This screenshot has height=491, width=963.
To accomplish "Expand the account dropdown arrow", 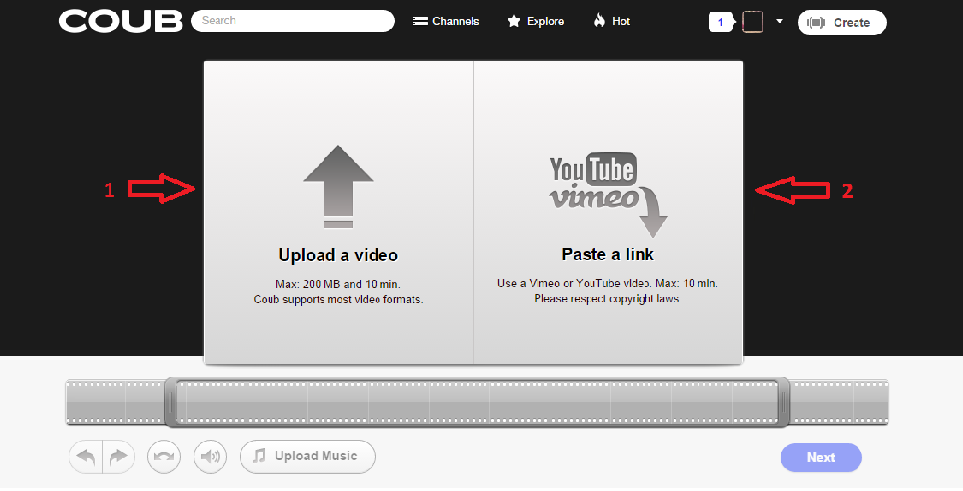I will (779, 22).
